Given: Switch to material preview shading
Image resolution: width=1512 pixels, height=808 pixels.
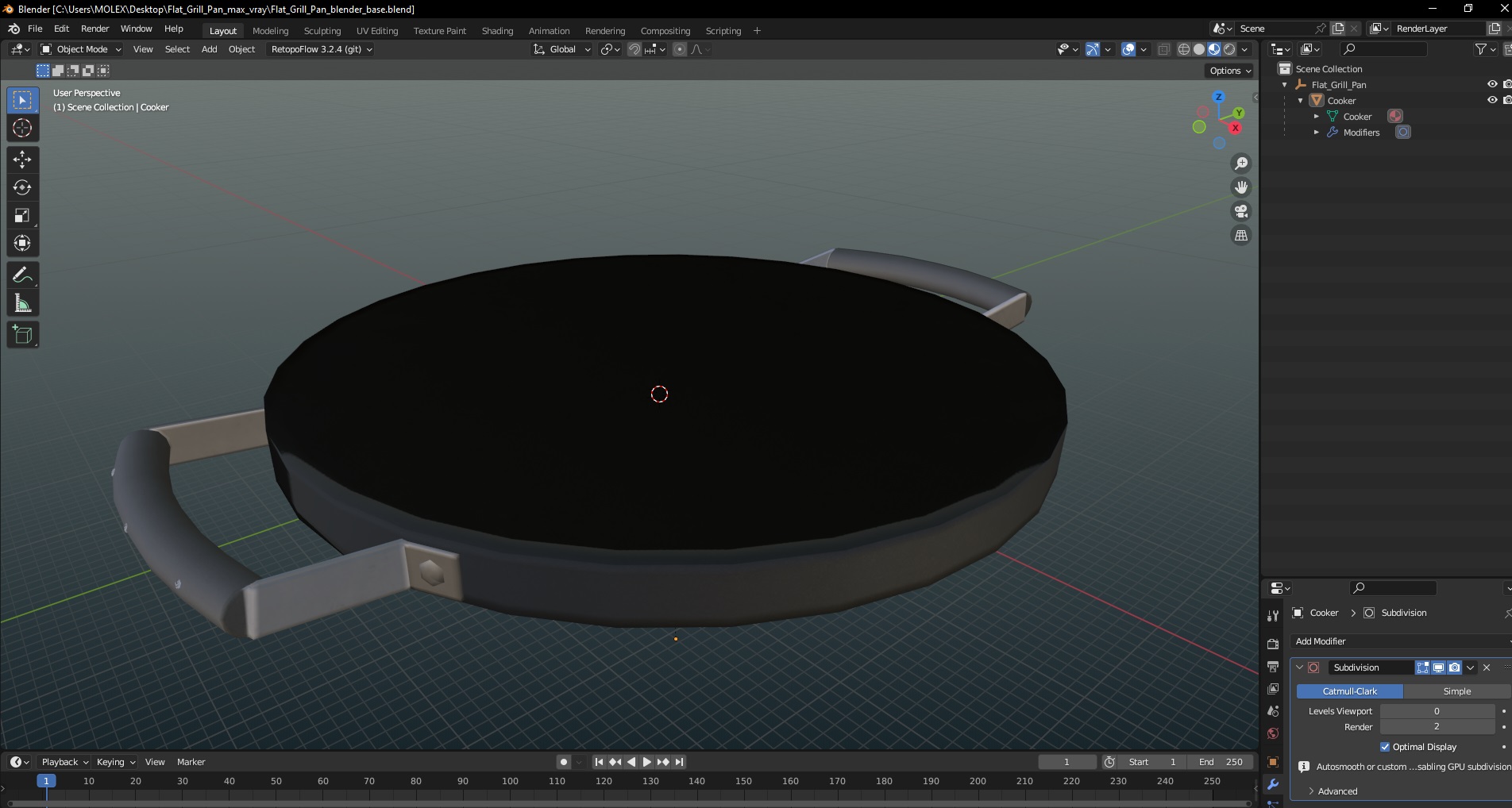Looking at the screenshot, I should pos(1214,49).
